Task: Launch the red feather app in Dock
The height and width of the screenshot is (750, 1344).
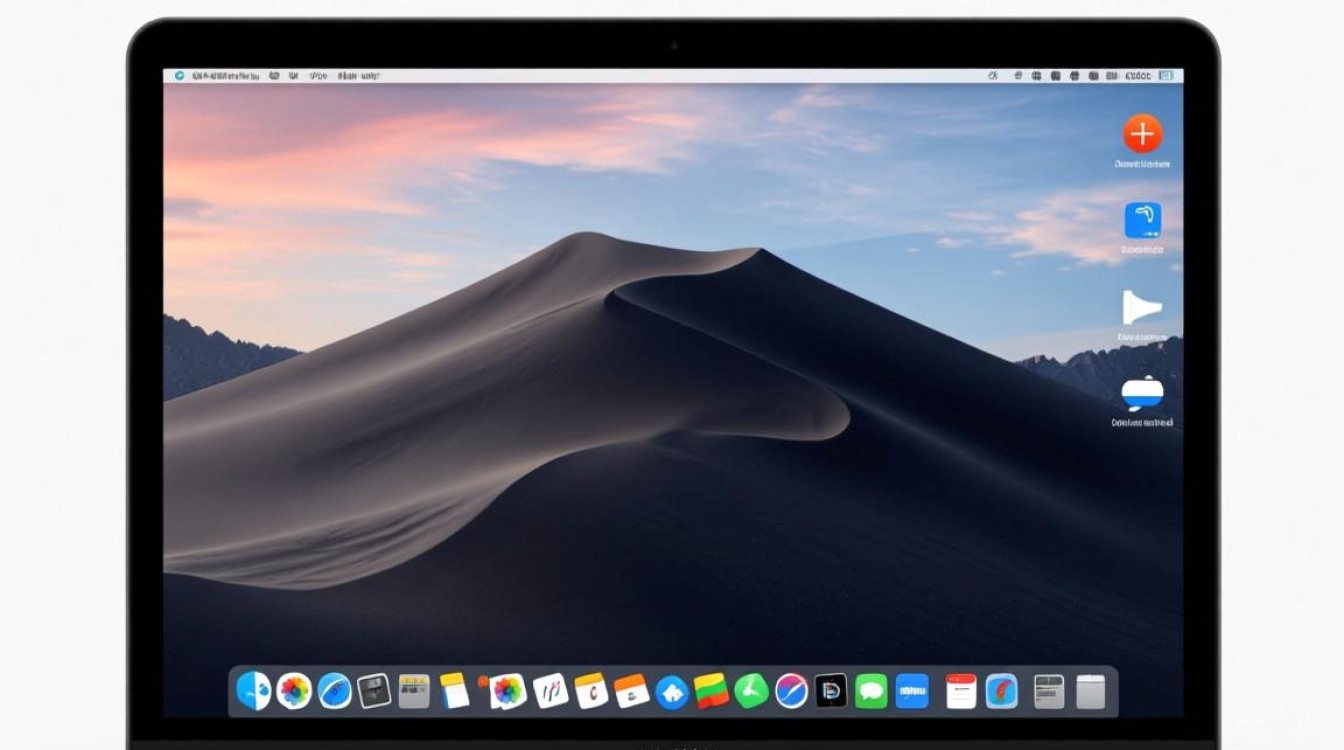Action: click(x=1001, y=691)
